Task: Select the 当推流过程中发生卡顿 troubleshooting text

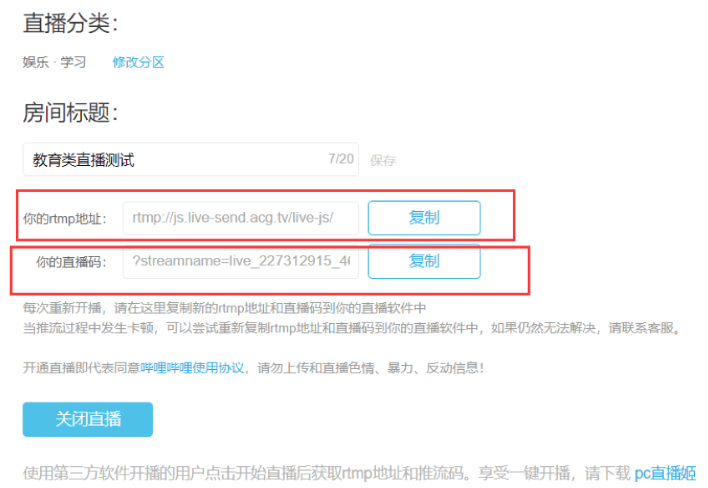Action: [352, 328]
